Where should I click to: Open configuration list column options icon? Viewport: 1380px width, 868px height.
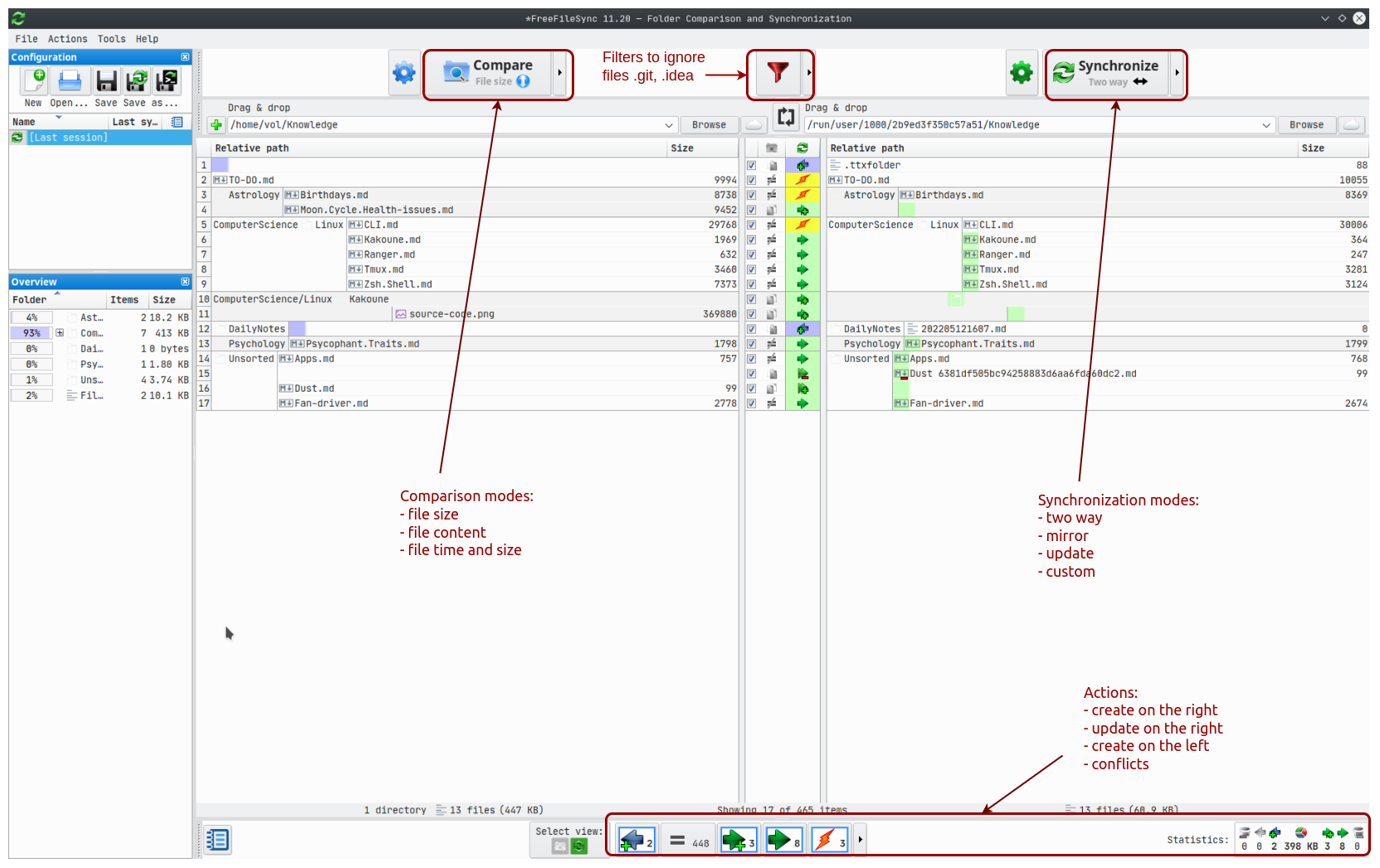click(177, 122)
